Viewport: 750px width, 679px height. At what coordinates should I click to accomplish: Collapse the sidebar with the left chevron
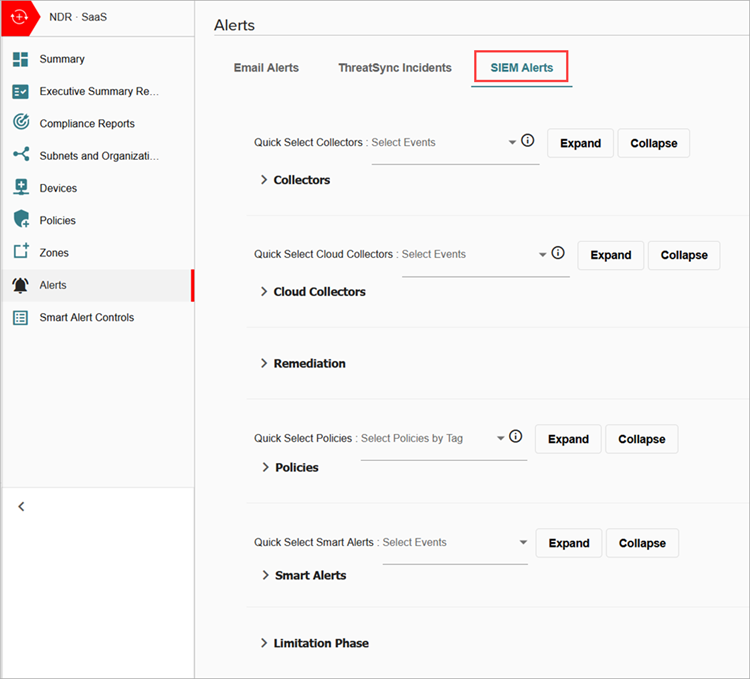coord(21,506)
